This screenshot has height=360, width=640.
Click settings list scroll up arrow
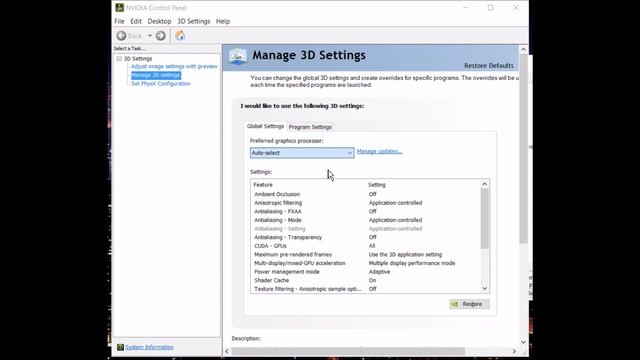tap(484, 184)
